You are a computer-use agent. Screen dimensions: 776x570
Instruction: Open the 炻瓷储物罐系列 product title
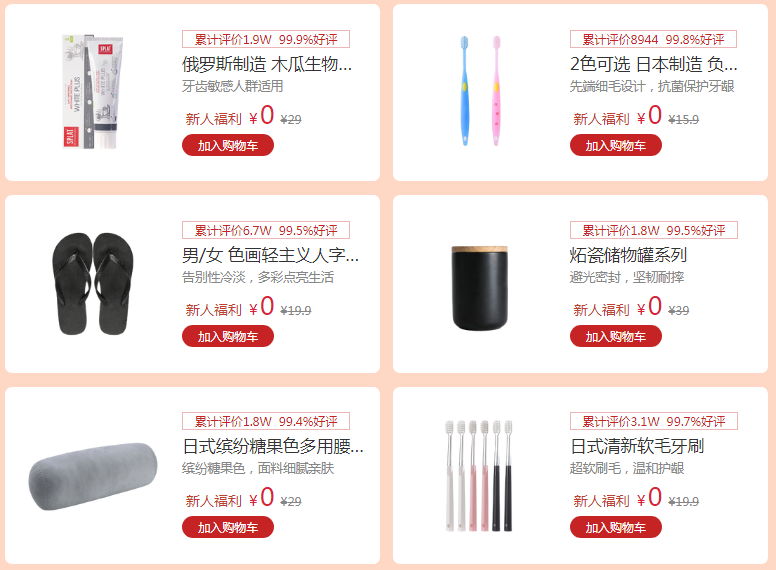click(x=628, y=255)
